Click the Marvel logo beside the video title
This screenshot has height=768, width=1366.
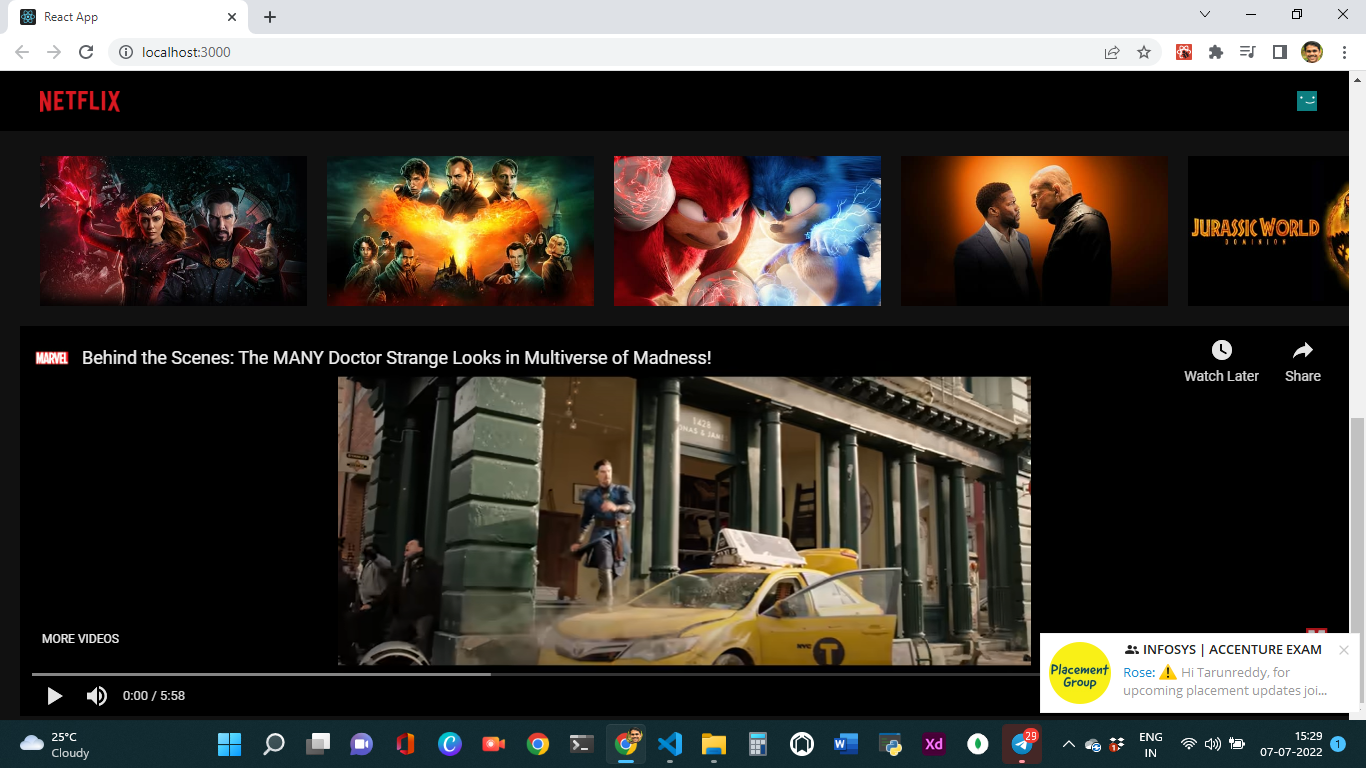coord(51,355)
